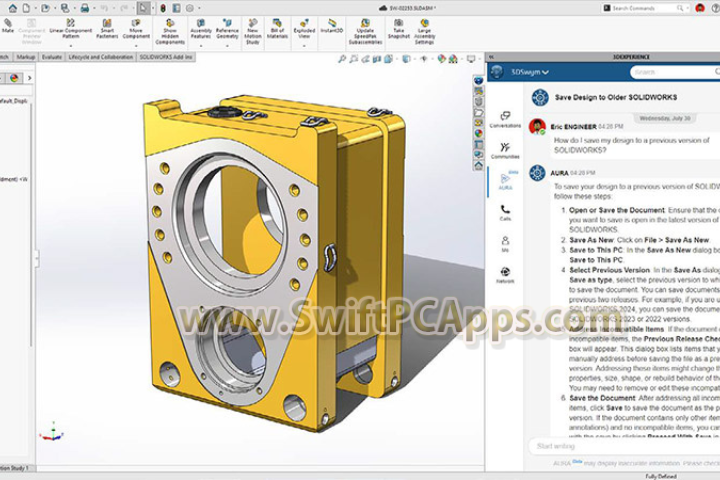Click the Home icon in quick access toolbar
The width and height of the screenshot is (720, 480).
point(13,8)
